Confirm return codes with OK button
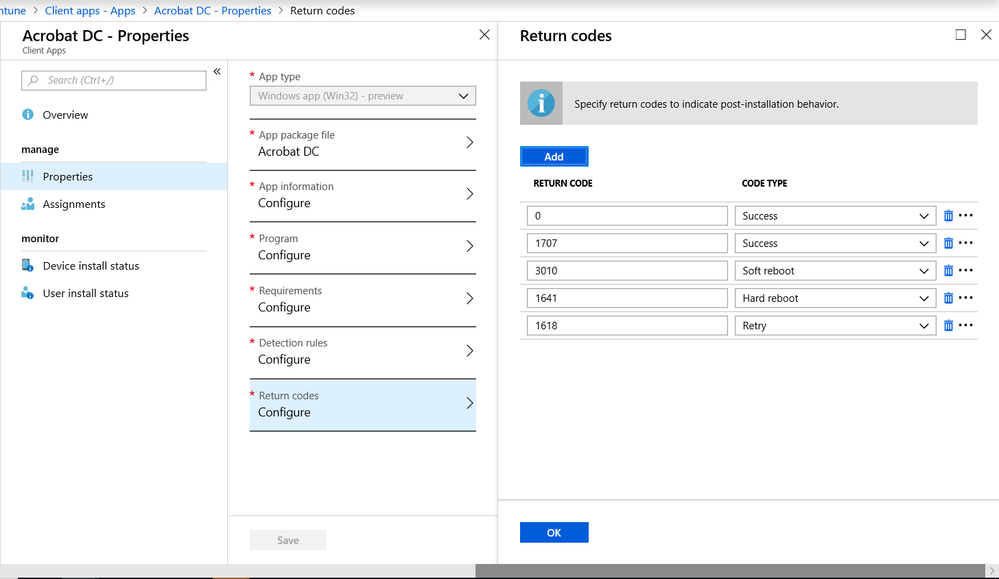Viewport: 999px width, 579px height. (x=554, y=533)
